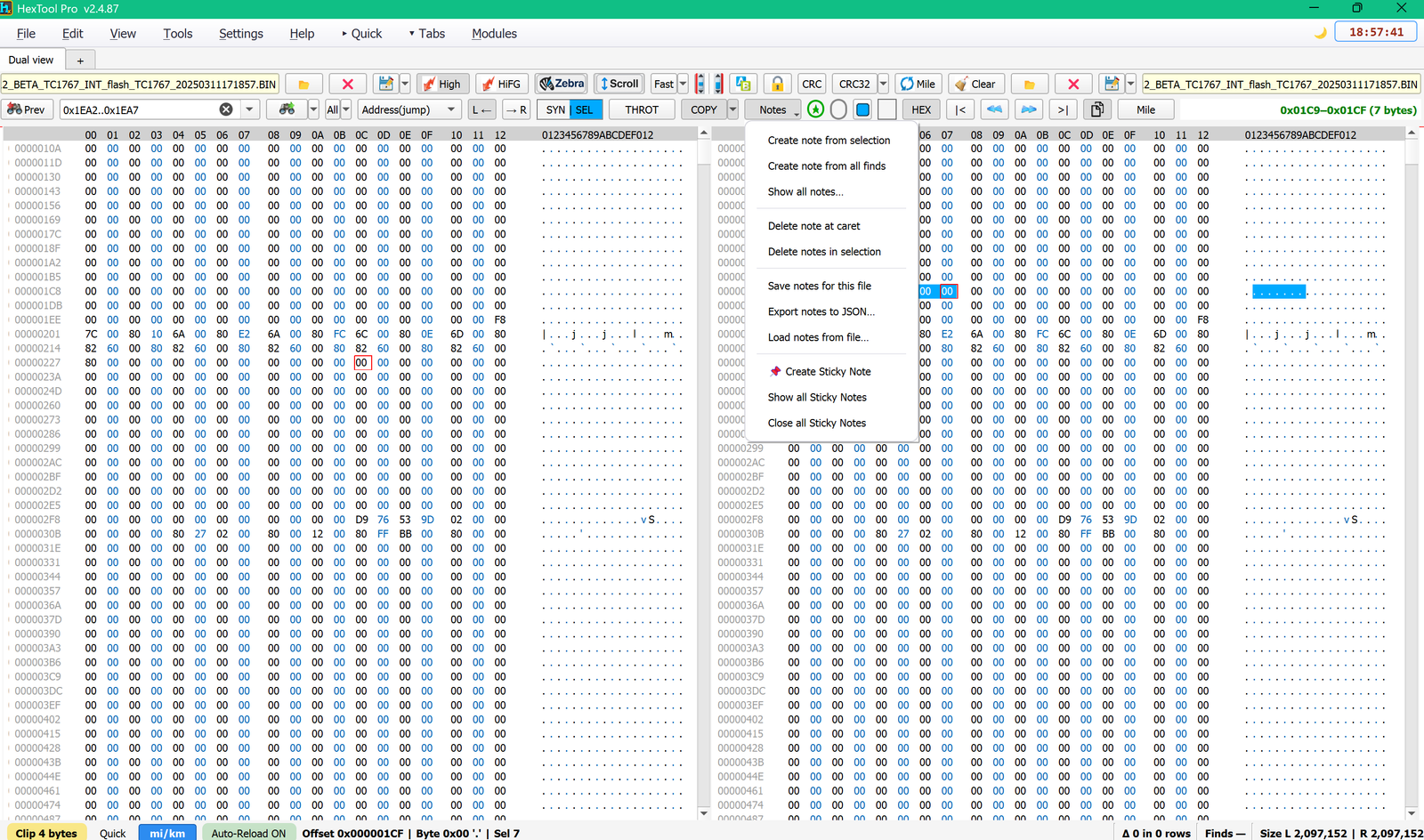Screen dimensions: 1424x840
Task: Click the blue-arrow sync scroll icon
Action: click(x=700, y=84)
